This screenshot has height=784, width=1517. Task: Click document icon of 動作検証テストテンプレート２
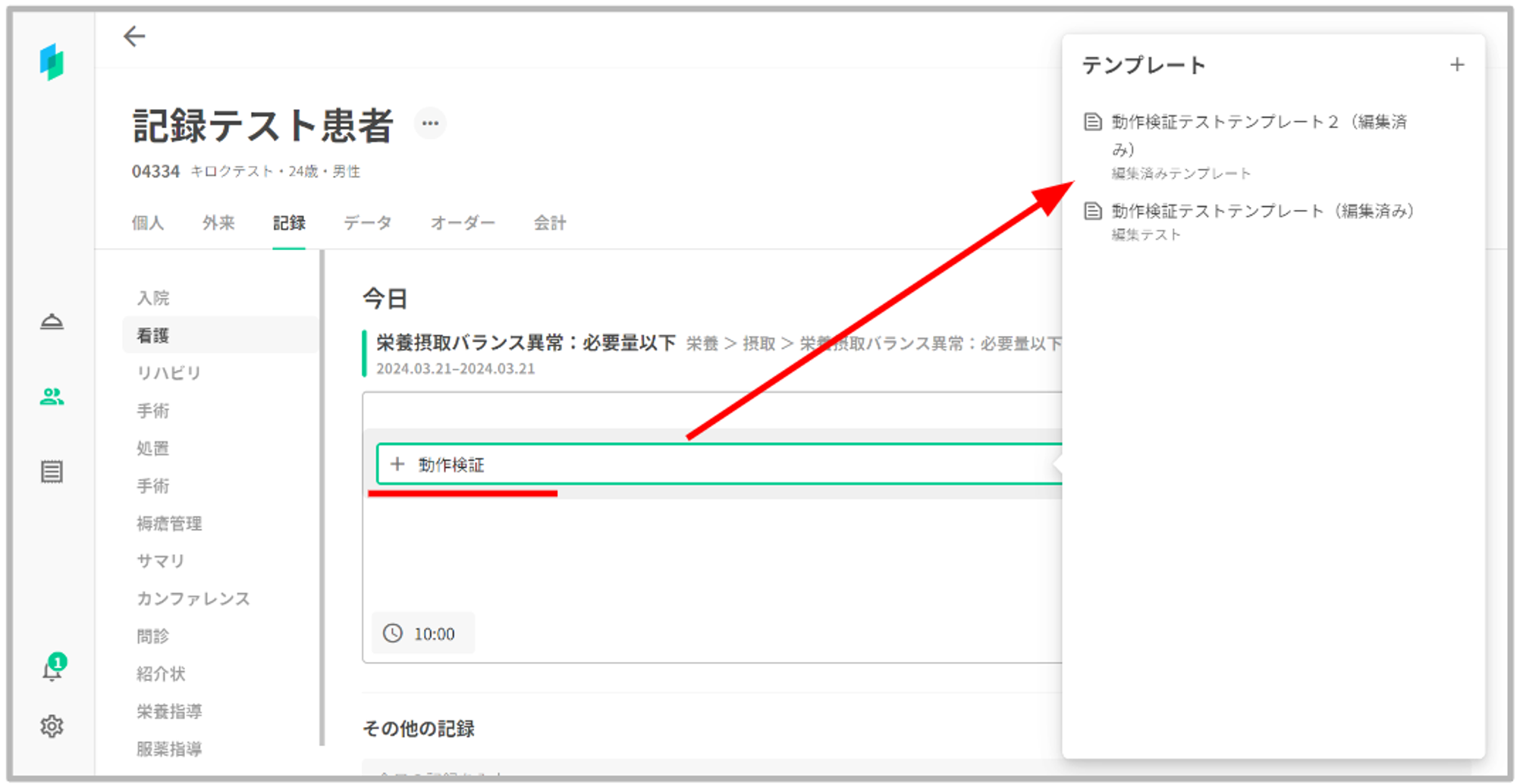point(1093,121)
